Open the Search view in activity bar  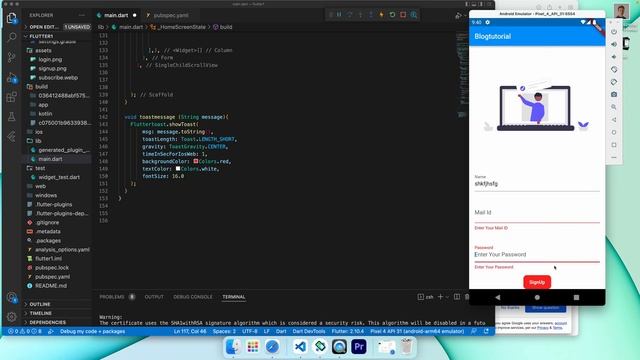pyautogui.click(x=11, y=37)
